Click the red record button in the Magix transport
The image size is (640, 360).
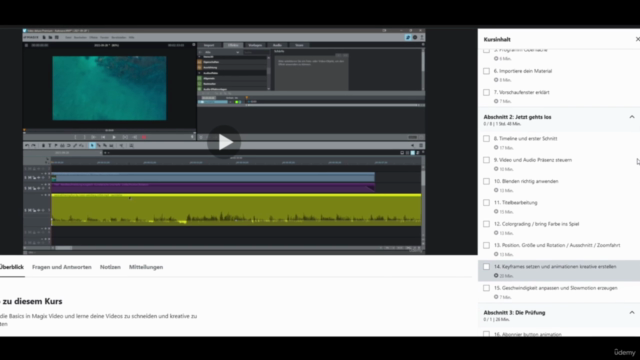click(144, 137)
